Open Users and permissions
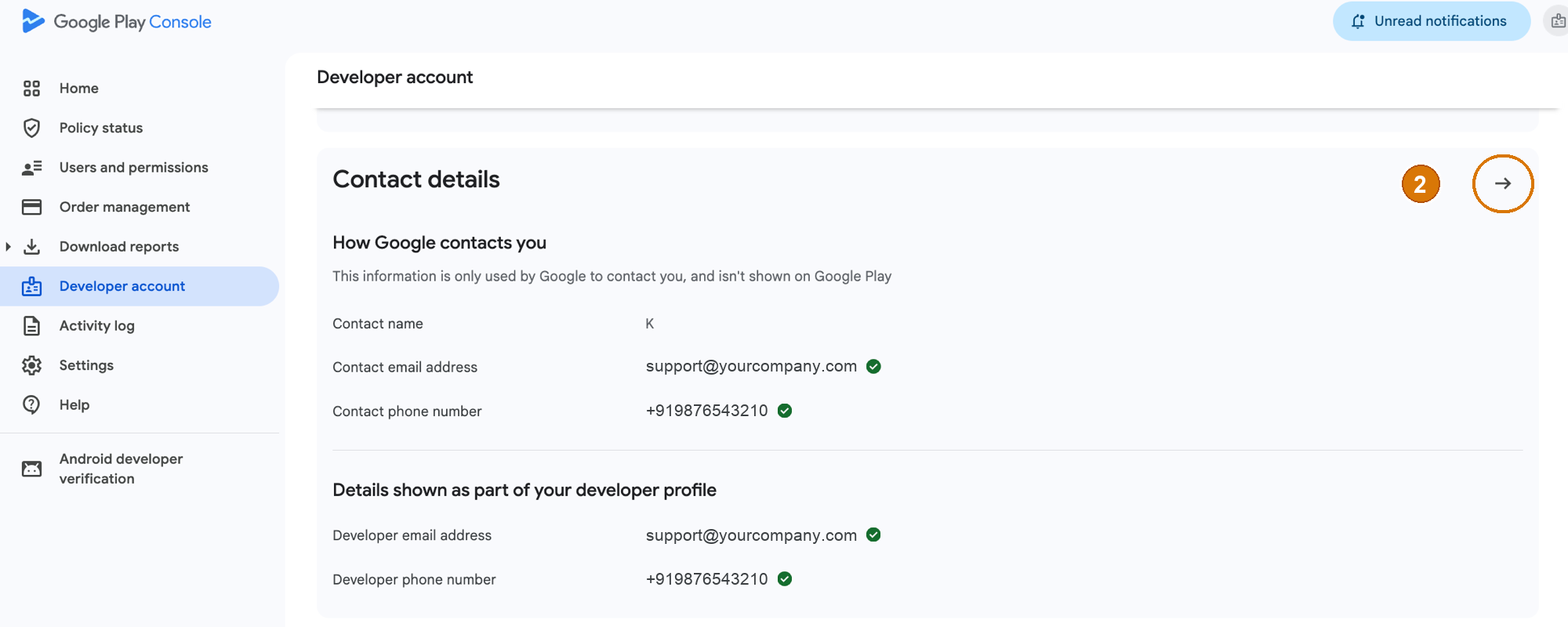The height and width of the screenshot is (627, 1568). point(140,168)
